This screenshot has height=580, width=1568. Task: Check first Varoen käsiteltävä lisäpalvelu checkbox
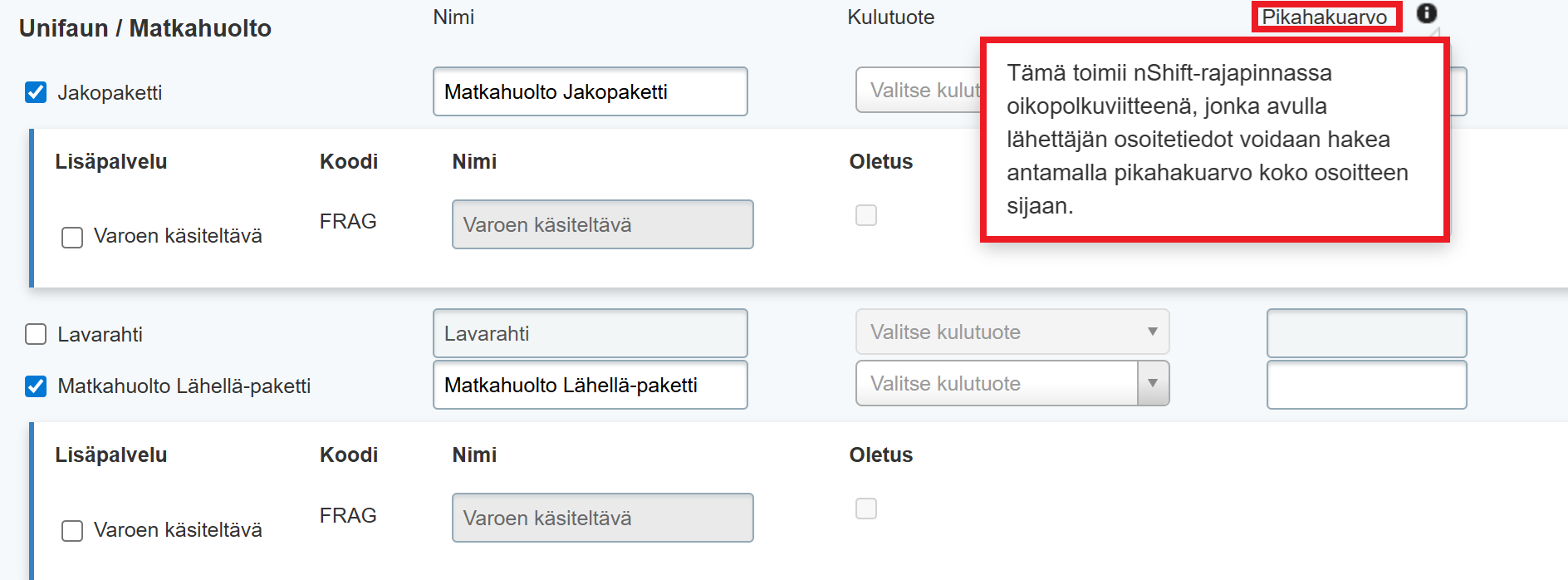[x=72, y=238]
